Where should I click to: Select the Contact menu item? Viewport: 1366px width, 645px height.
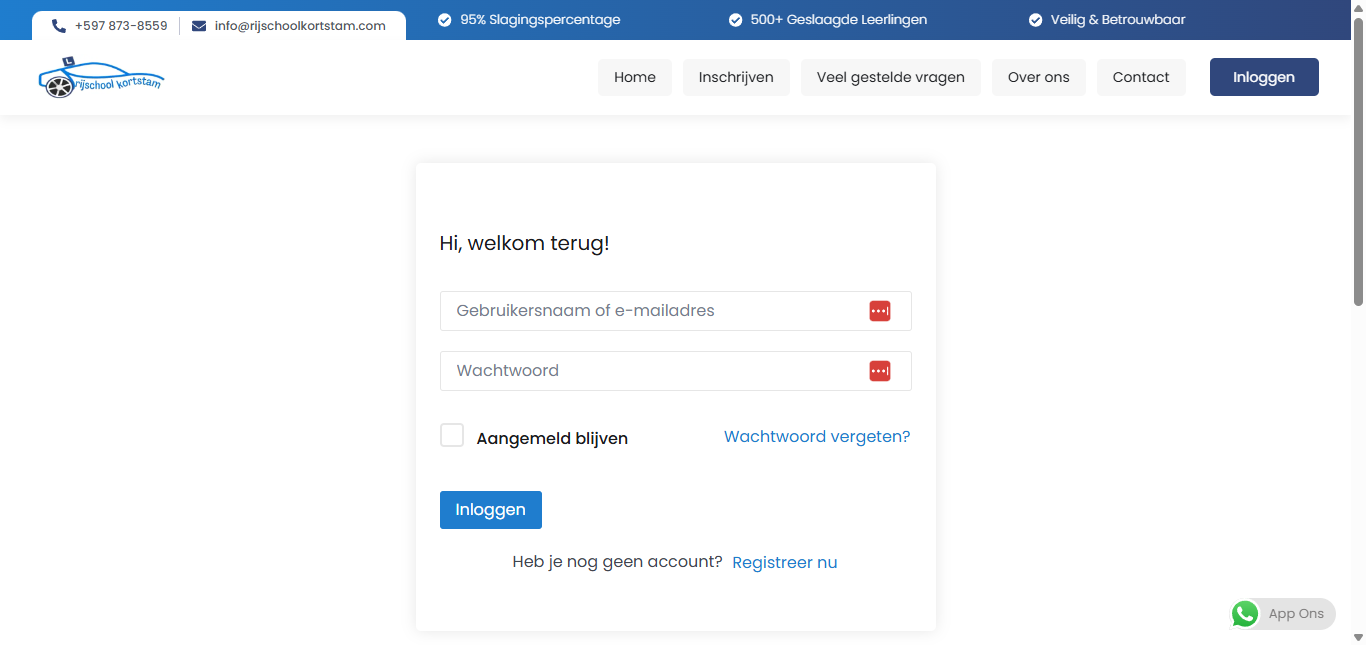1141,77
